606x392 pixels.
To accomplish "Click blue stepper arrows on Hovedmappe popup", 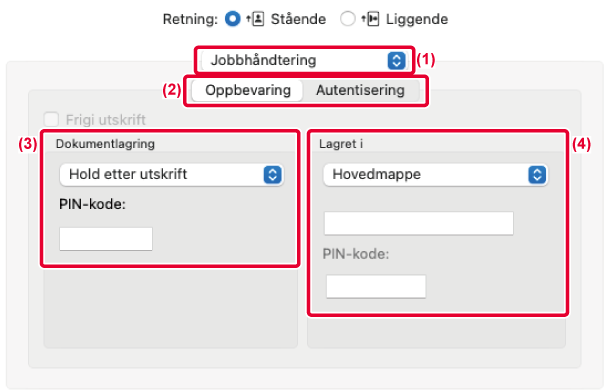I will (537, 174).
